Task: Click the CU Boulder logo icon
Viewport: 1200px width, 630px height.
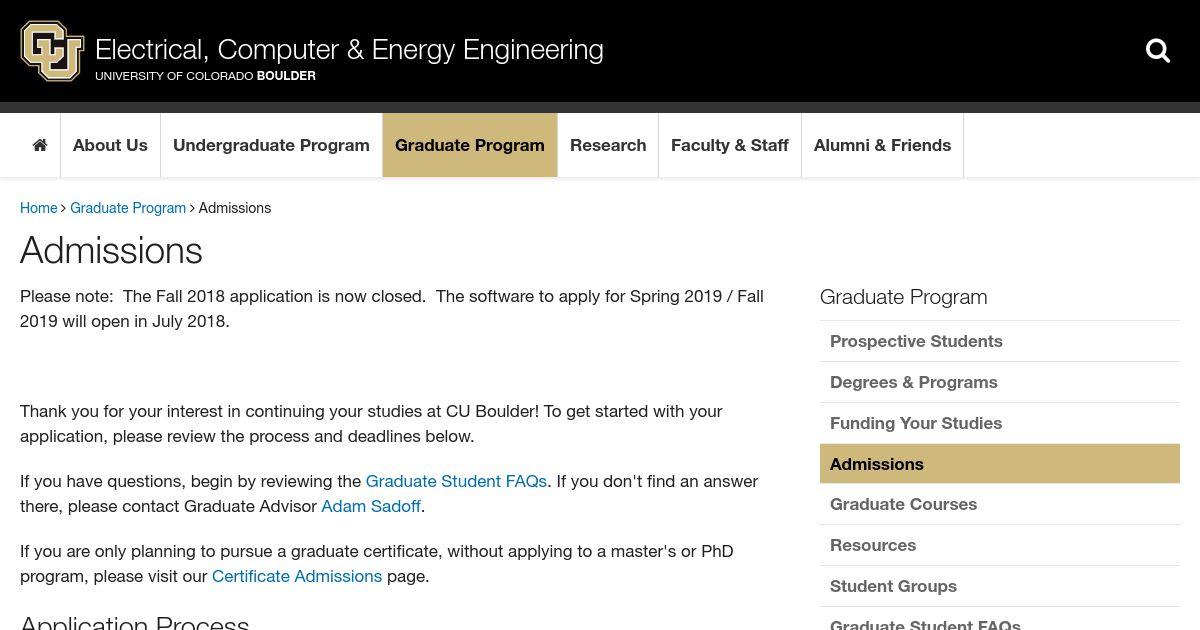Action: (52, 51)
